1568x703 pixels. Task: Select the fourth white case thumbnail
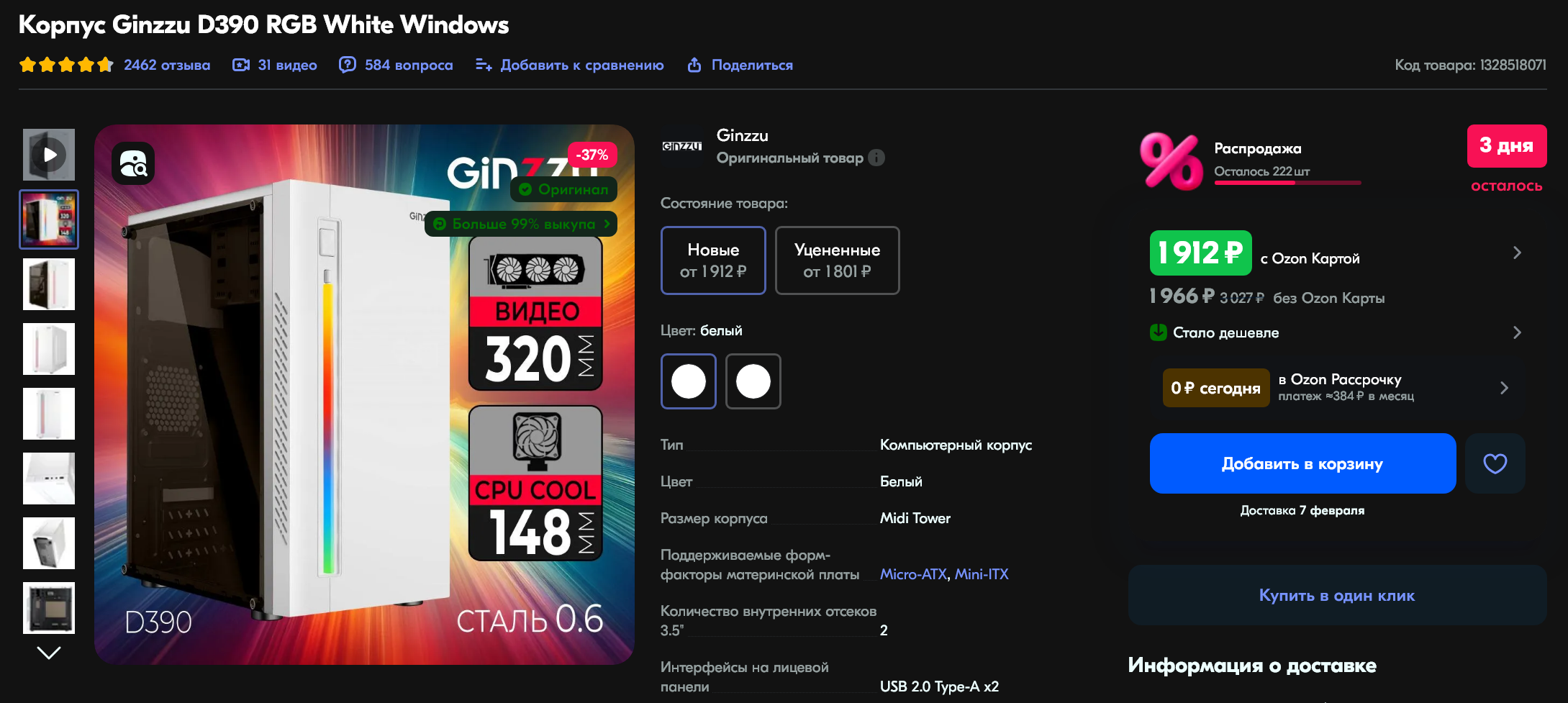tap(49, 349)
